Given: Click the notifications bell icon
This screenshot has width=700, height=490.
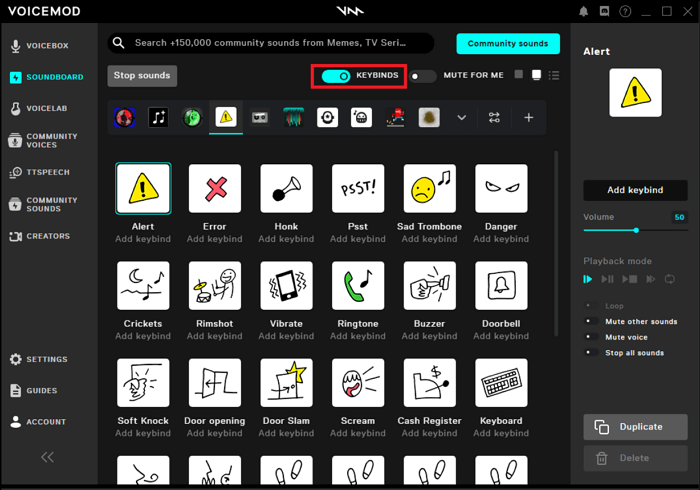Looking at the screenshot, I should pyautogui.click(x=584, y=12).
